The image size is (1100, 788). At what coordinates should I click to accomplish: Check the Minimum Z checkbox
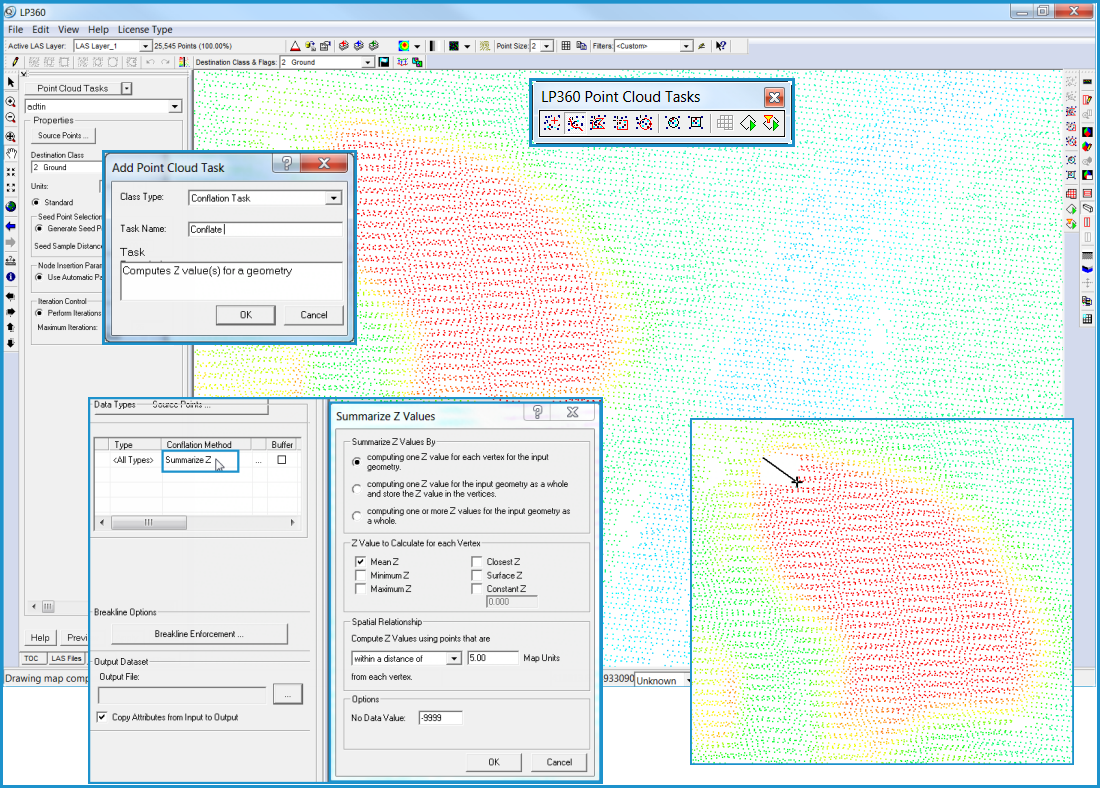[x=361, y=575]
